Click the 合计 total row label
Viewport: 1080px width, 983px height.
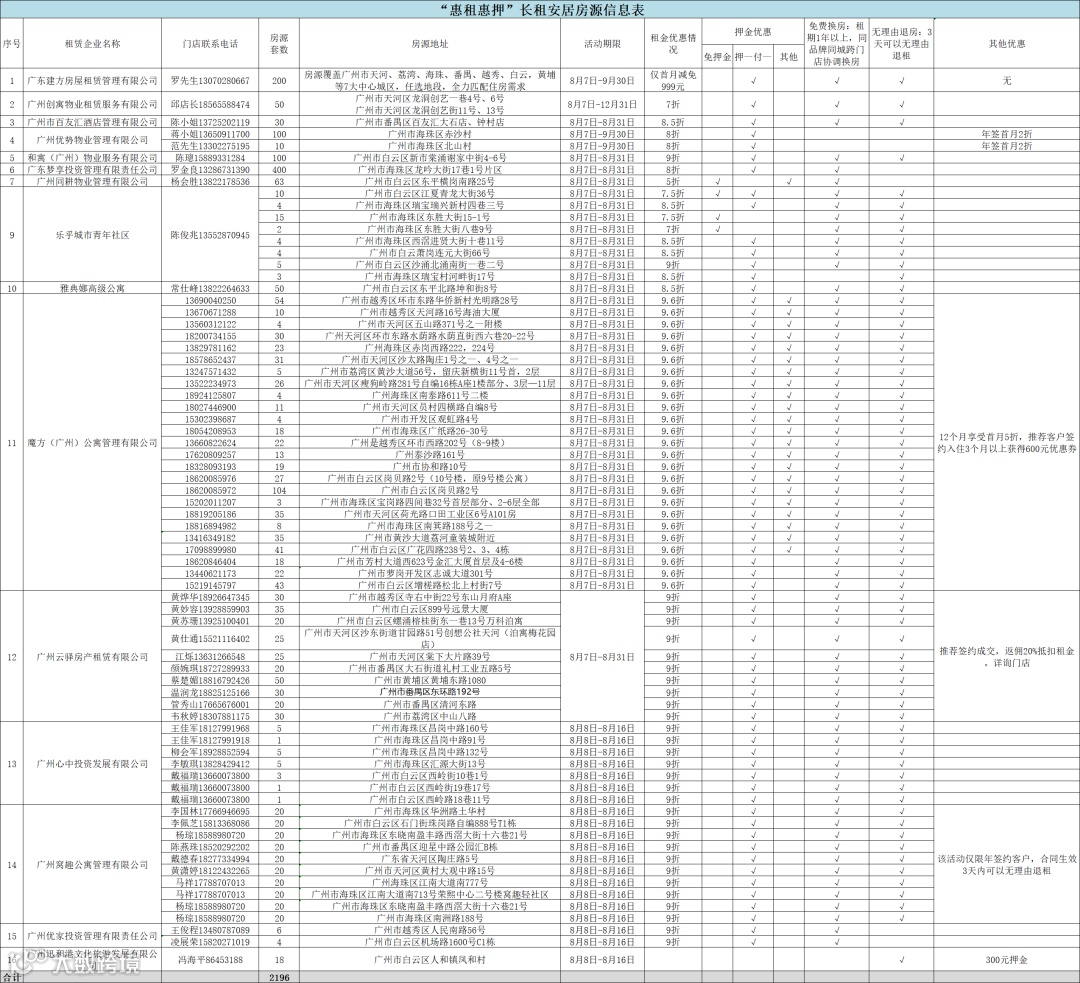(x=12, y=977)
